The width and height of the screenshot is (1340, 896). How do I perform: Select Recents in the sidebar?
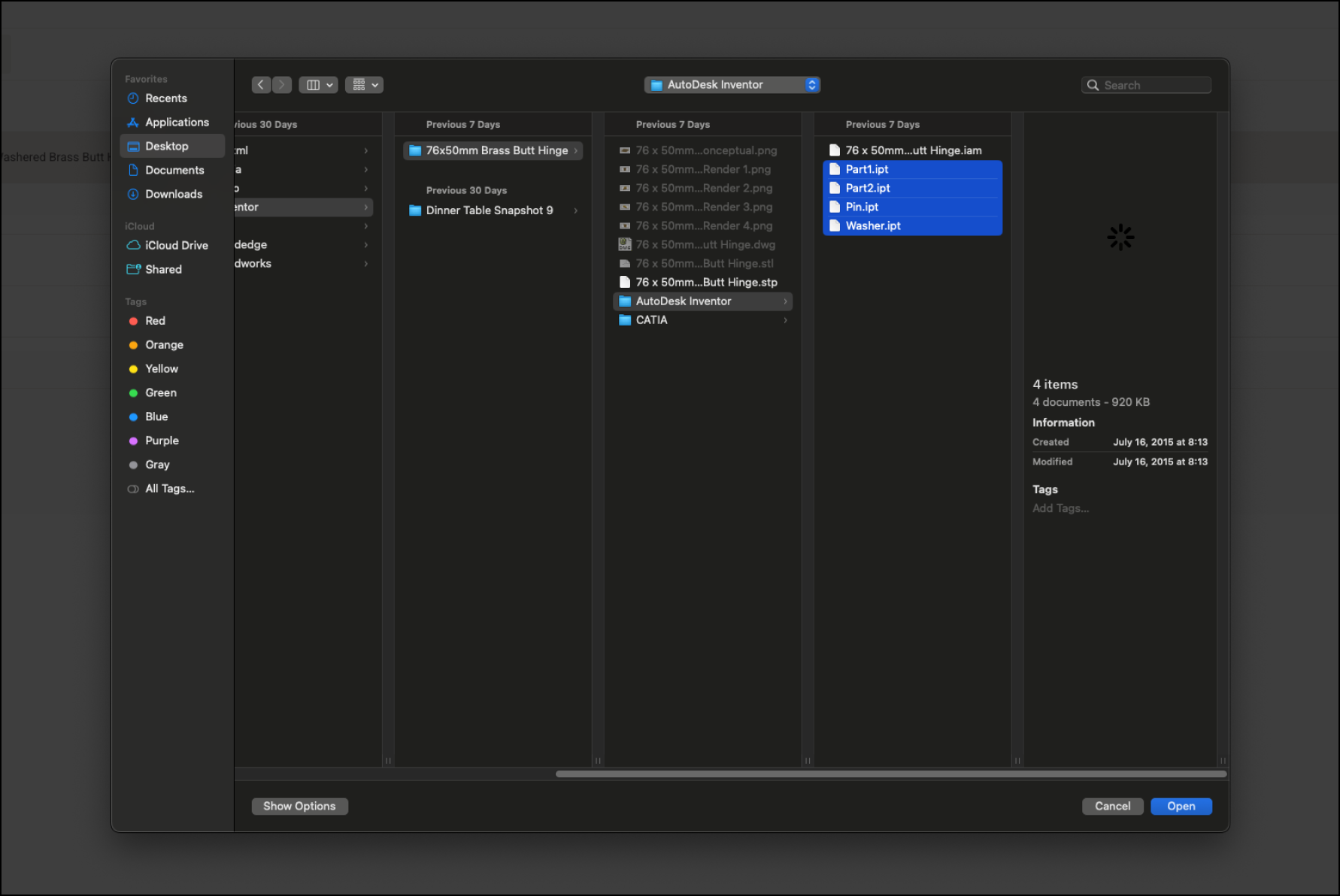pyautogui.click(x=165, y=98)
